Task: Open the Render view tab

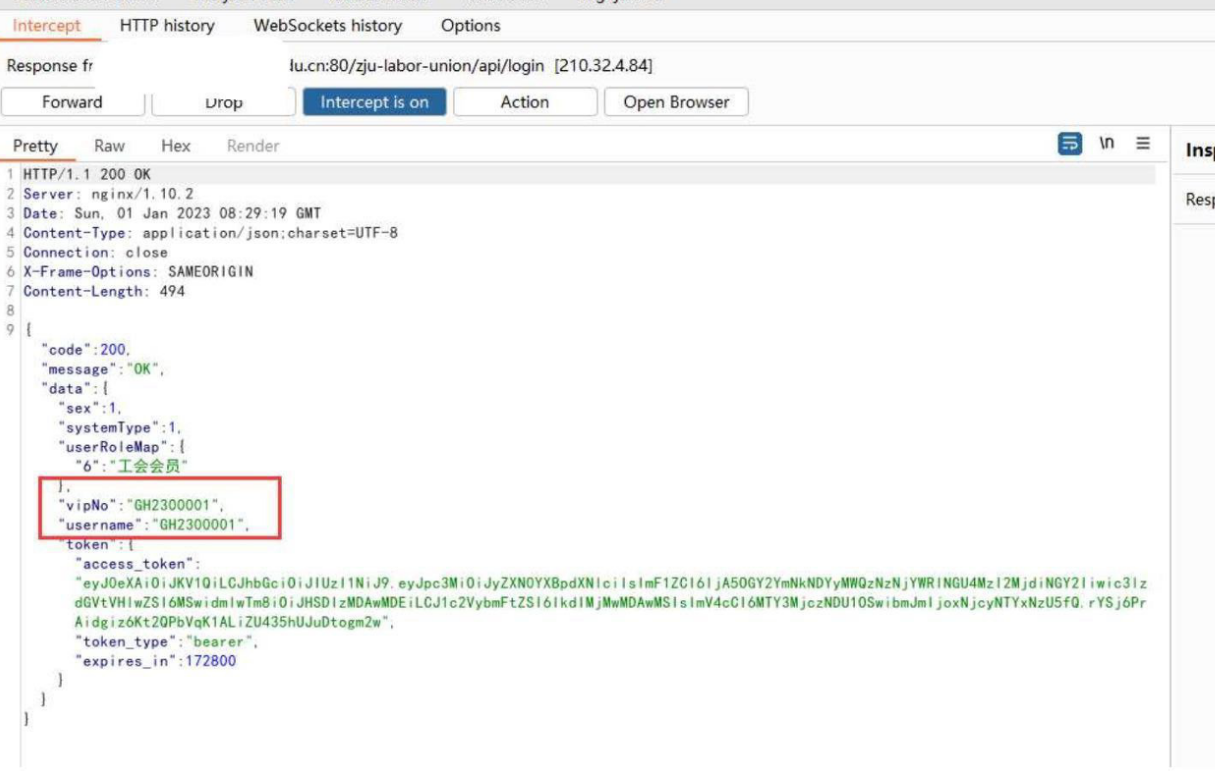Action: (252, 146)
